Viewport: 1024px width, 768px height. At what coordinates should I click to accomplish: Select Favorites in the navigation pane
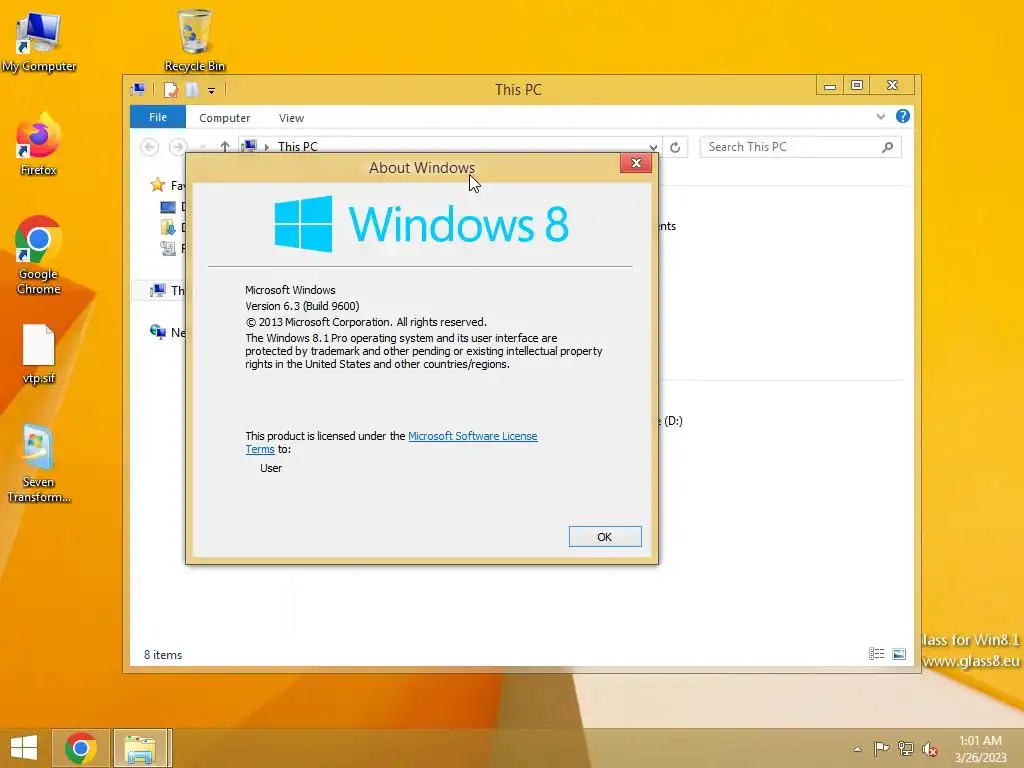(x=167, y=185)
